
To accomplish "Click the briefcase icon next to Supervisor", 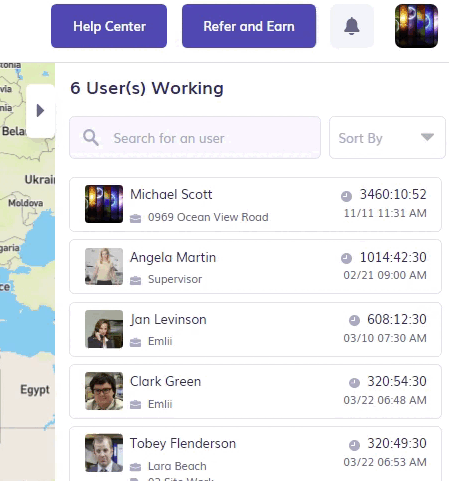I will click(x=135, y=280).
